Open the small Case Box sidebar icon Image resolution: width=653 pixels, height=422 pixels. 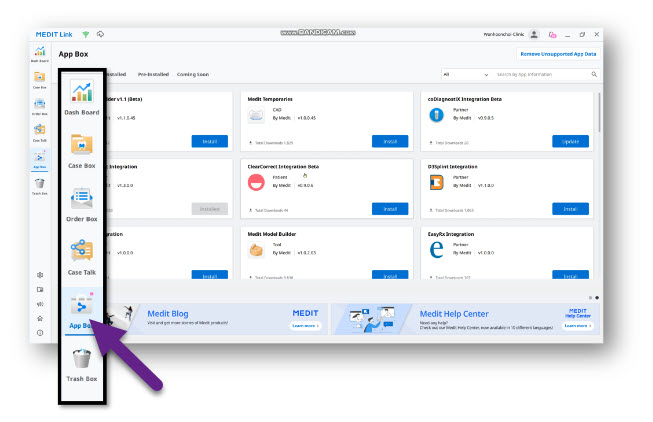click(x=40, y=79)
